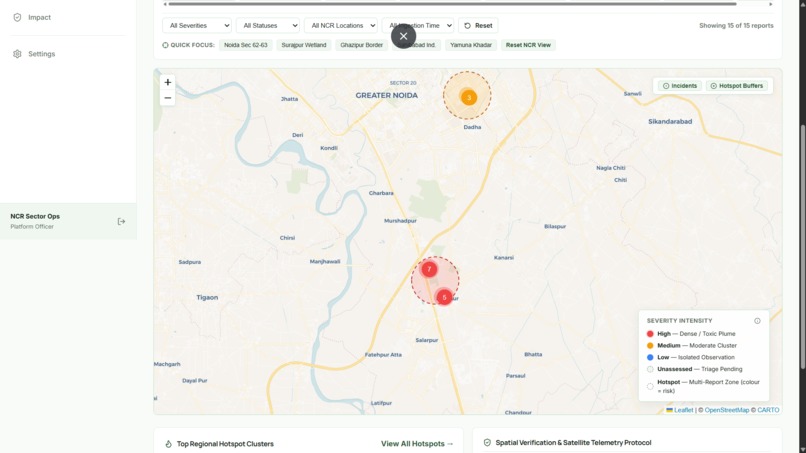
Task: Zoom in on the map
Action: click(168, 82)
